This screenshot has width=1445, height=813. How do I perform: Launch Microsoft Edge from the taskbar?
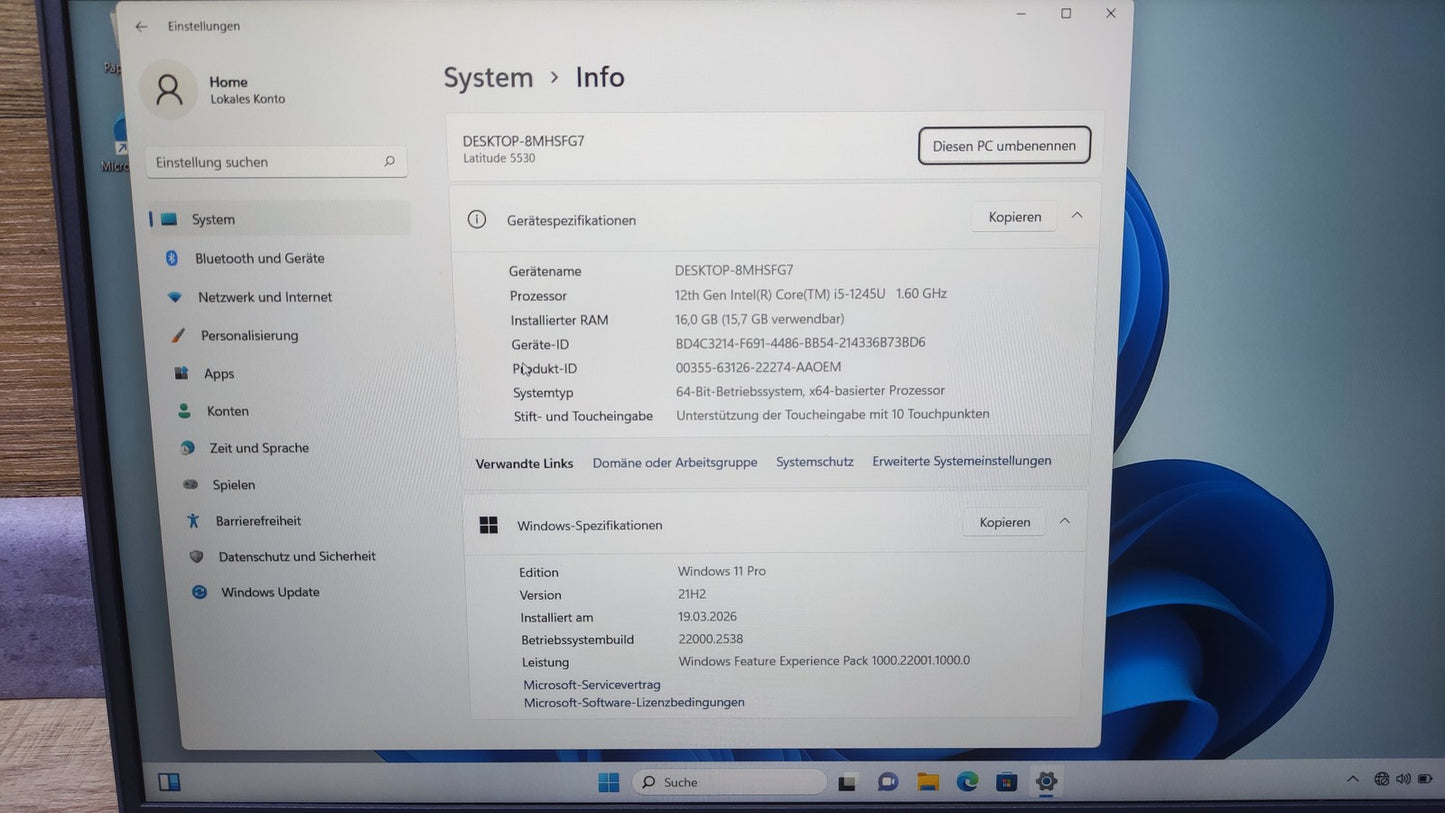(967, 782)
